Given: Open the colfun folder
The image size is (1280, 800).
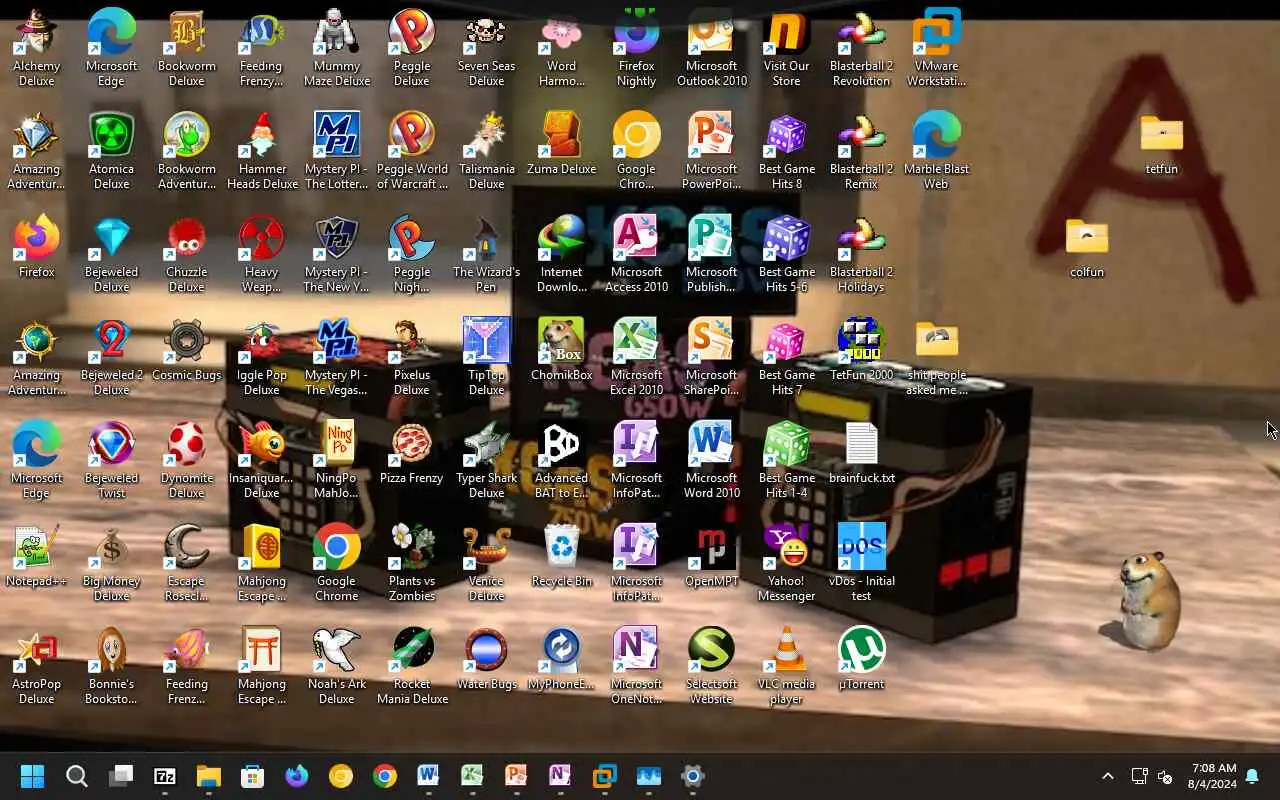Looking at the screenshot, I should pyautogui.click(x=1086, y=247).
